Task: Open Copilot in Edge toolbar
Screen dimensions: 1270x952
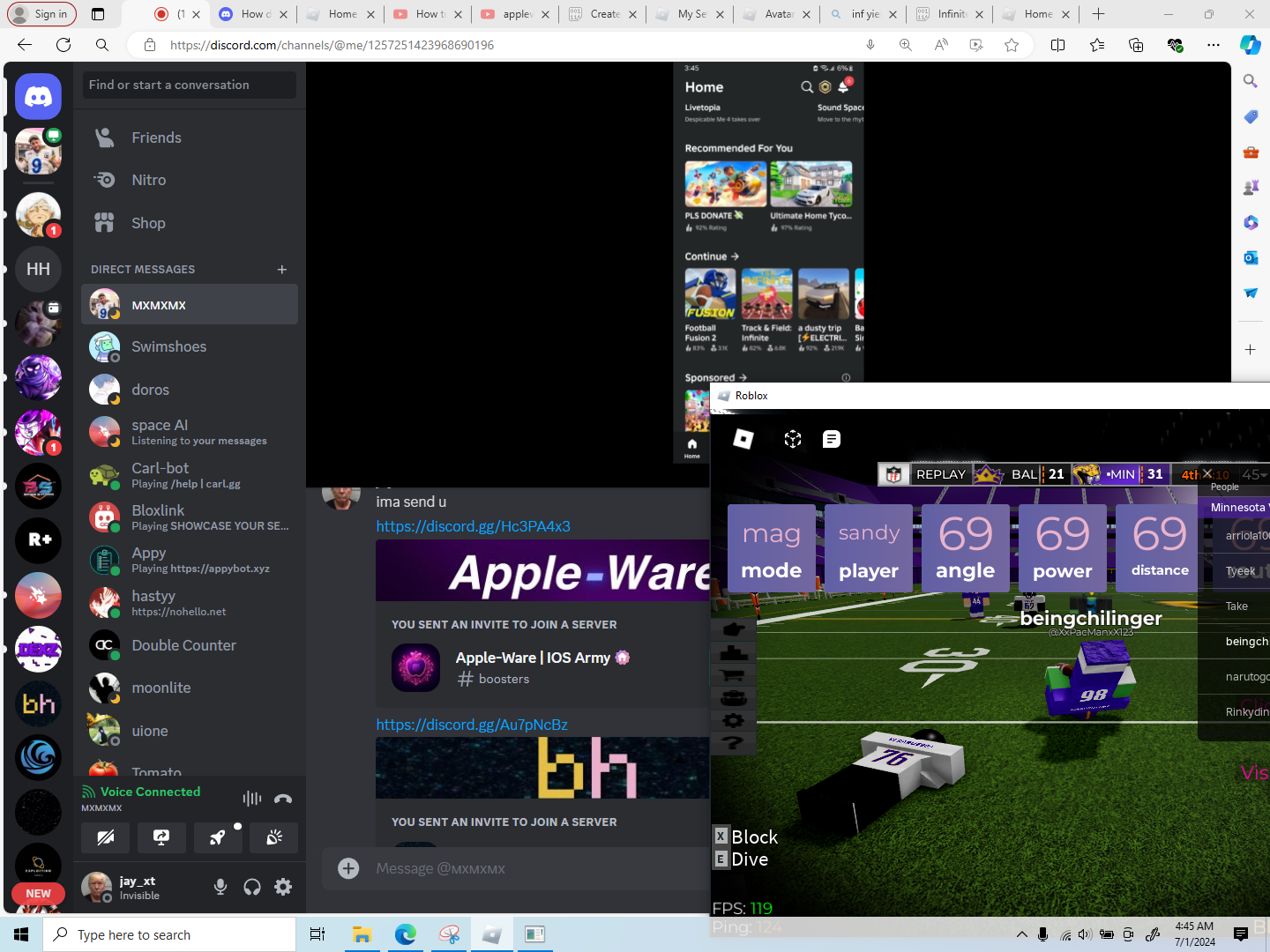Action: click(x=1251, y=45)
